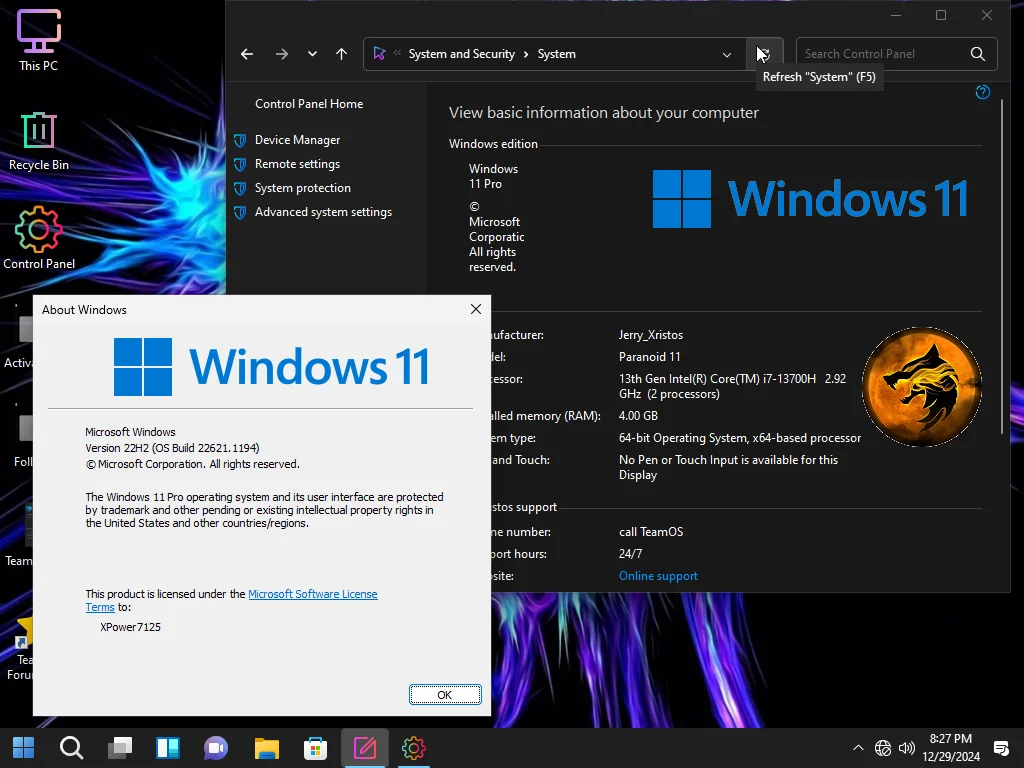Refresh the System page
Viewport: 1024px width, 768px height.
pyautogui.click(x=764, y=54)
